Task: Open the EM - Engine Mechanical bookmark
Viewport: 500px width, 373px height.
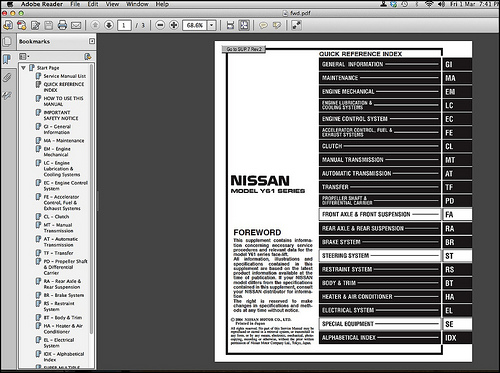Action: coord(57,152)
